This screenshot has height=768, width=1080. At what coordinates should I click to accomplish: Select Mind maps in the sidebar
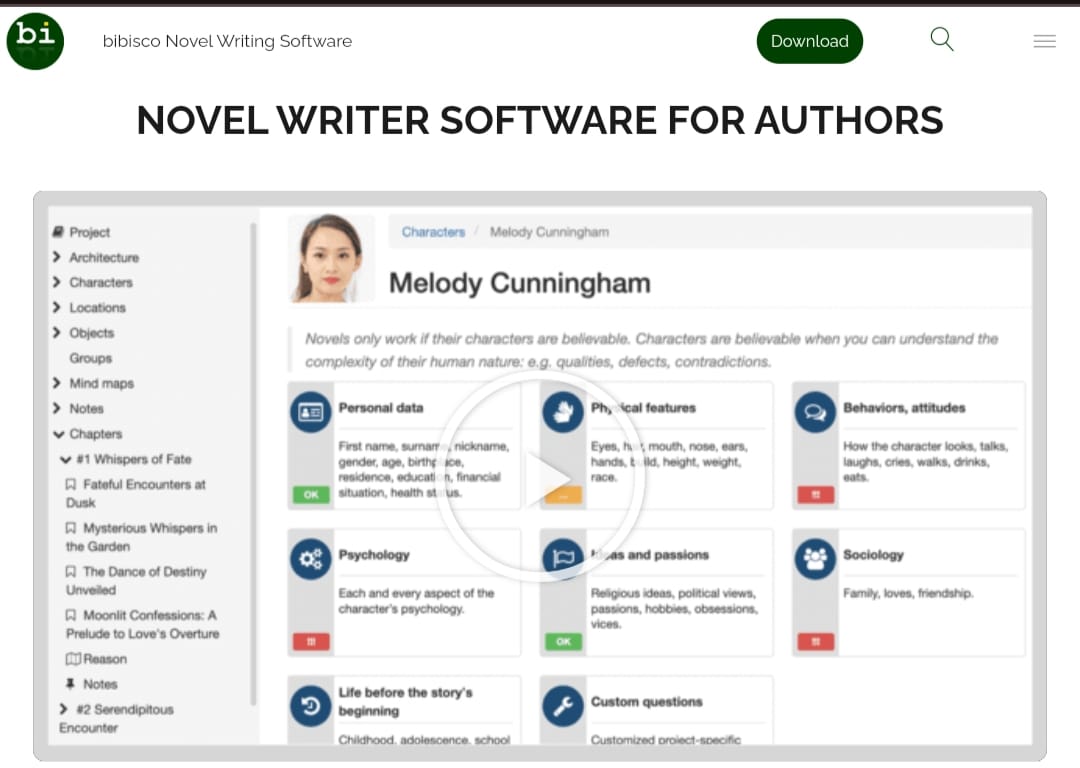tap(101, 383)
